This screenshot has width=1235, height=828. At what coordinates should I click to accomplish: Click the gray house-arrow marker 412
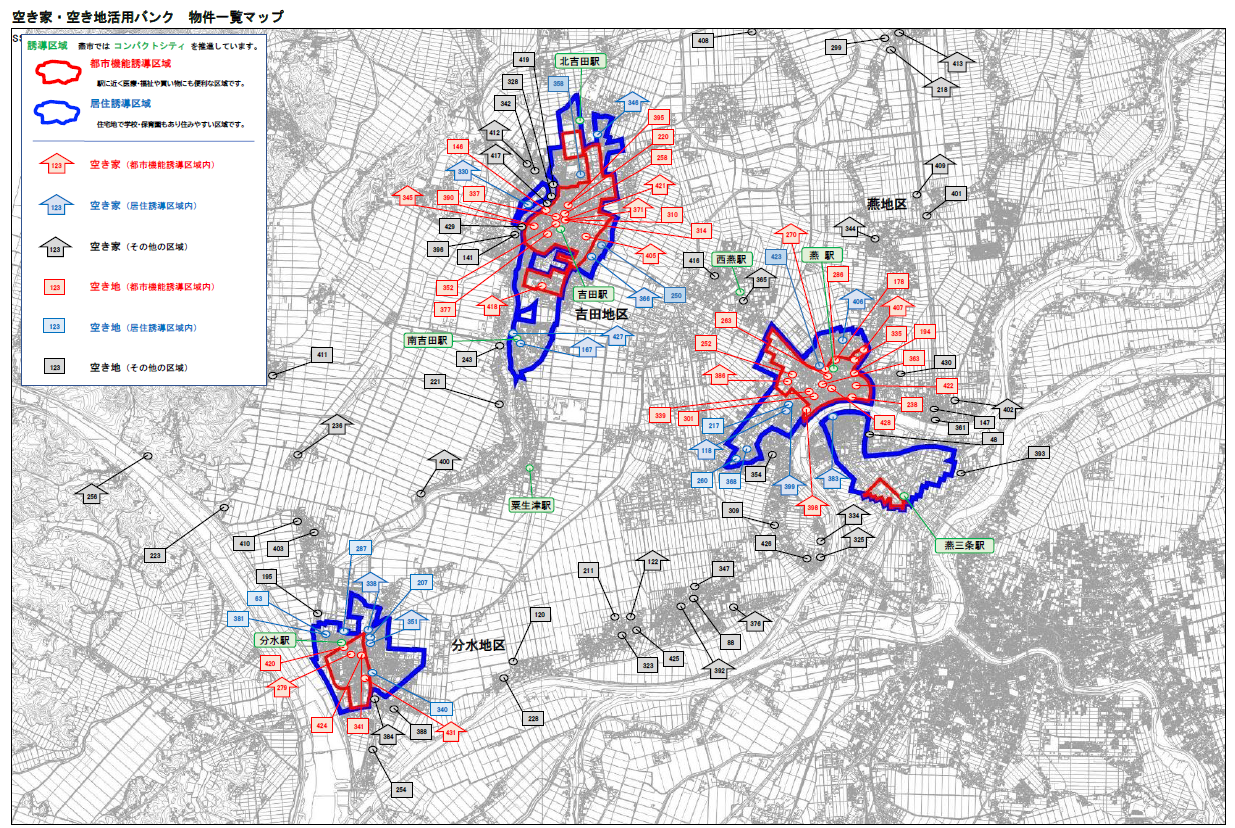click(494, 131)
